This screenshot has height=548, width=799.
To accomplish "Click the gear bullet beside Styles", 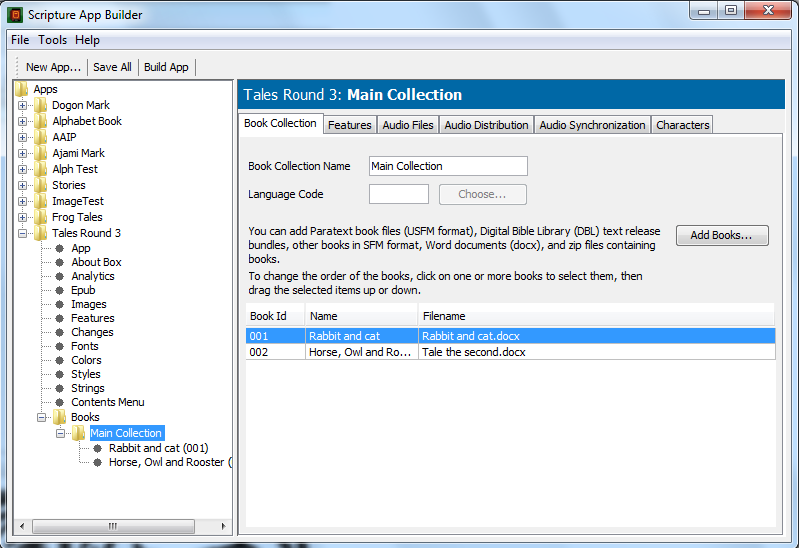I will tap(60, 374).
